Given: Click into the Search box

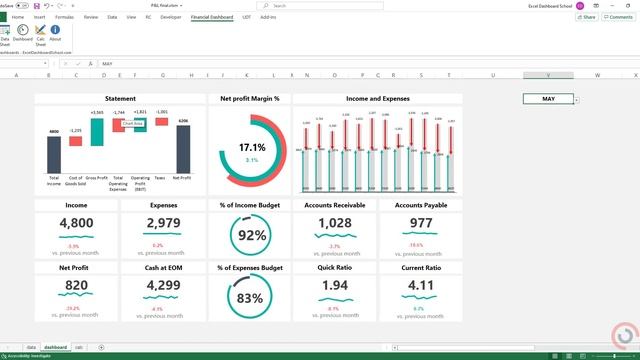Looking at the screenshot, I should click(x=320, y=6).
